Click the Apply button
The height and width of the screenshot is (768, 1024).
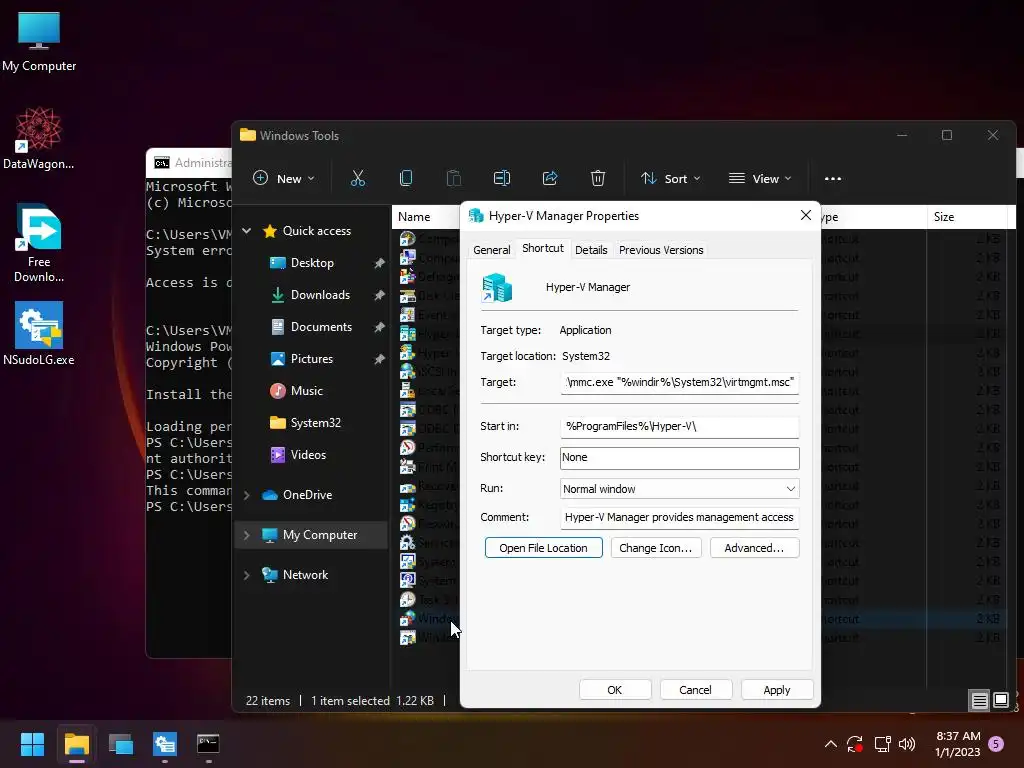coord(776,690)
